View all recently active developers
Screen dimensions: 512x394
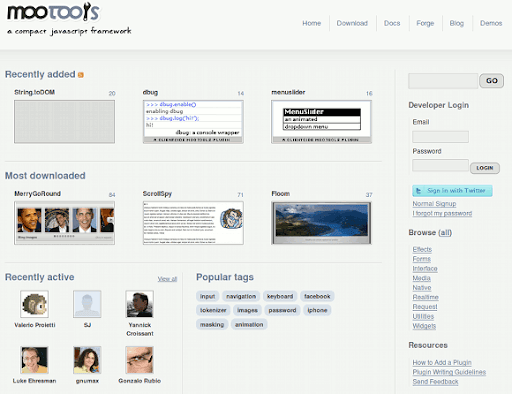pos(167,279)
